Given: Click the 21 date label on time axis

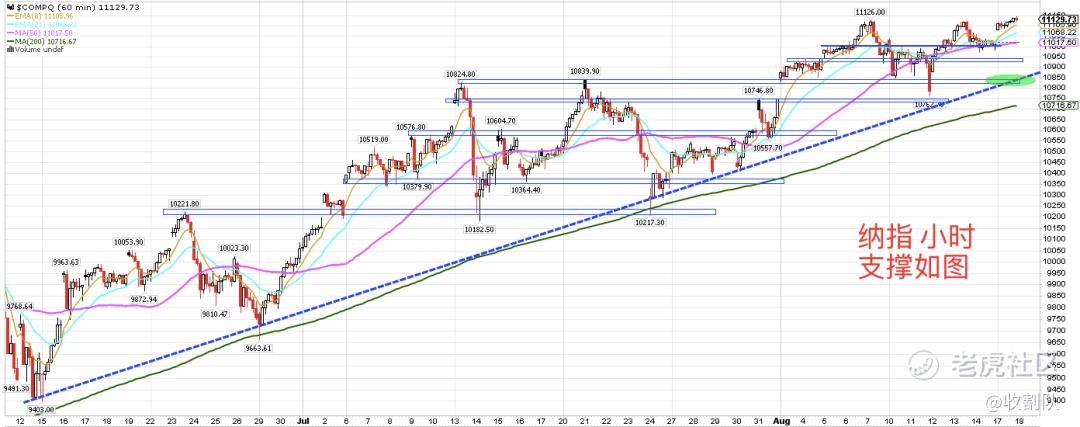Looking at the screenshot, I should 584,420.
